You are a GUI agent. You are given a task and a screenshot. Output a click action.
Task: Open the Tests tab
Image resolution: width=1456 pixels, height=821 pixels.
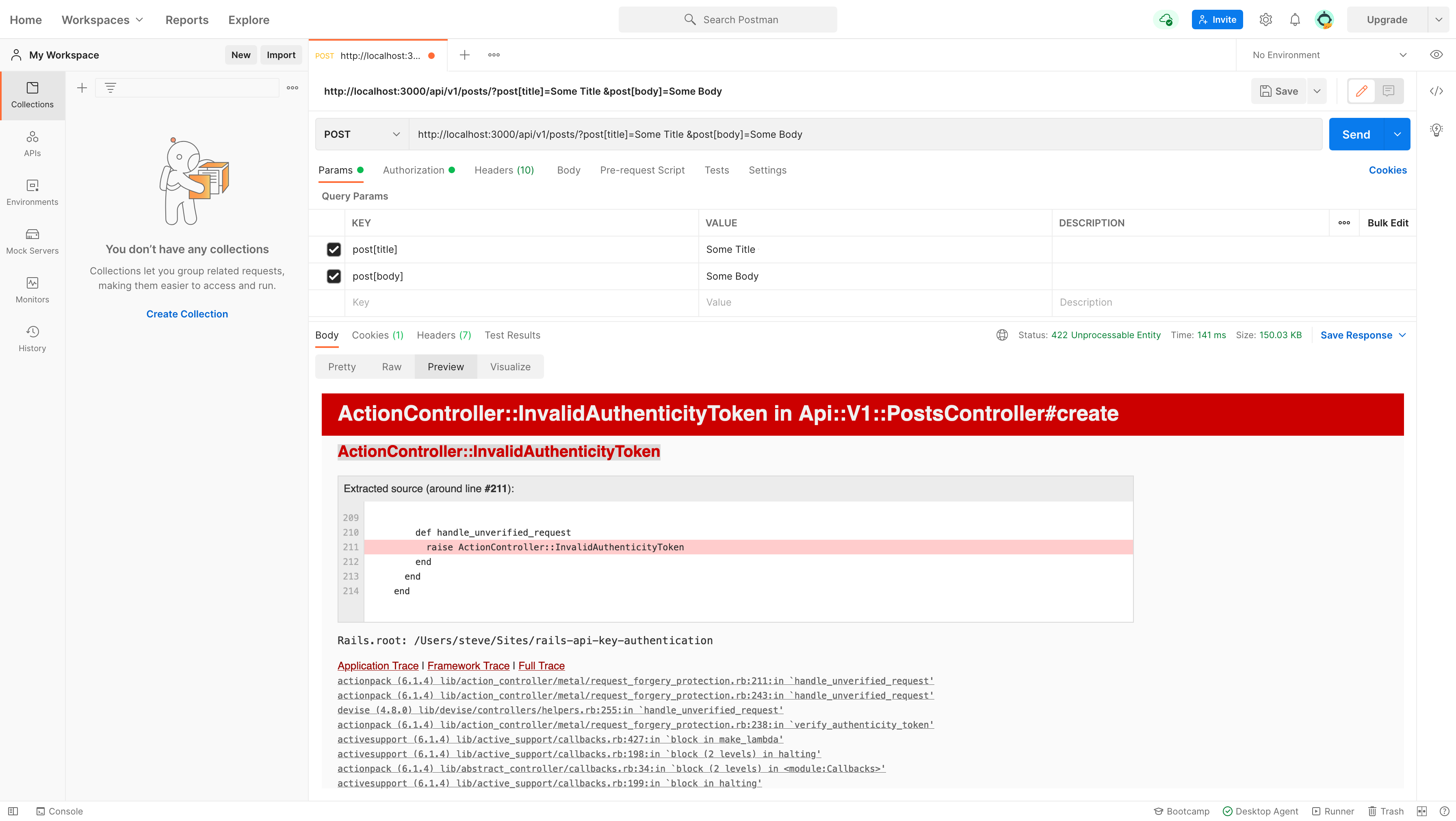tap(717, 170)
